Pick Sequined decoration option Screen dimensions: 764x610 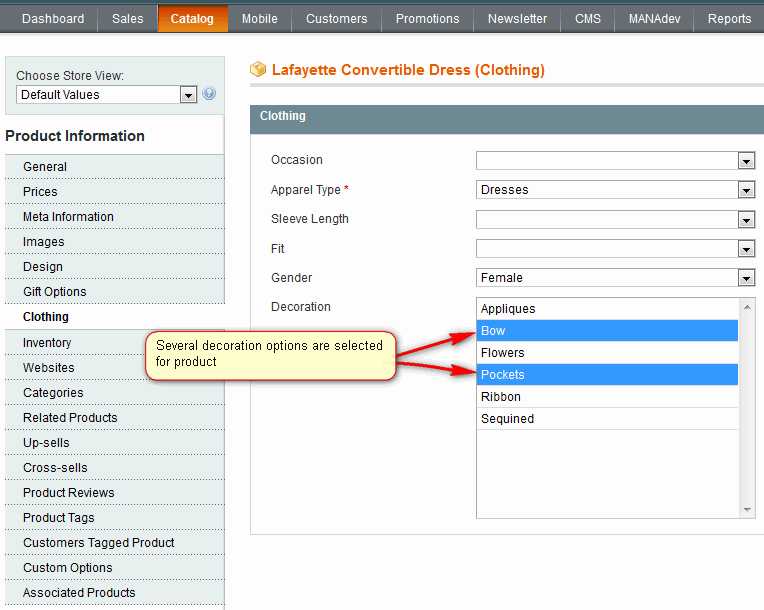[607, 419]
